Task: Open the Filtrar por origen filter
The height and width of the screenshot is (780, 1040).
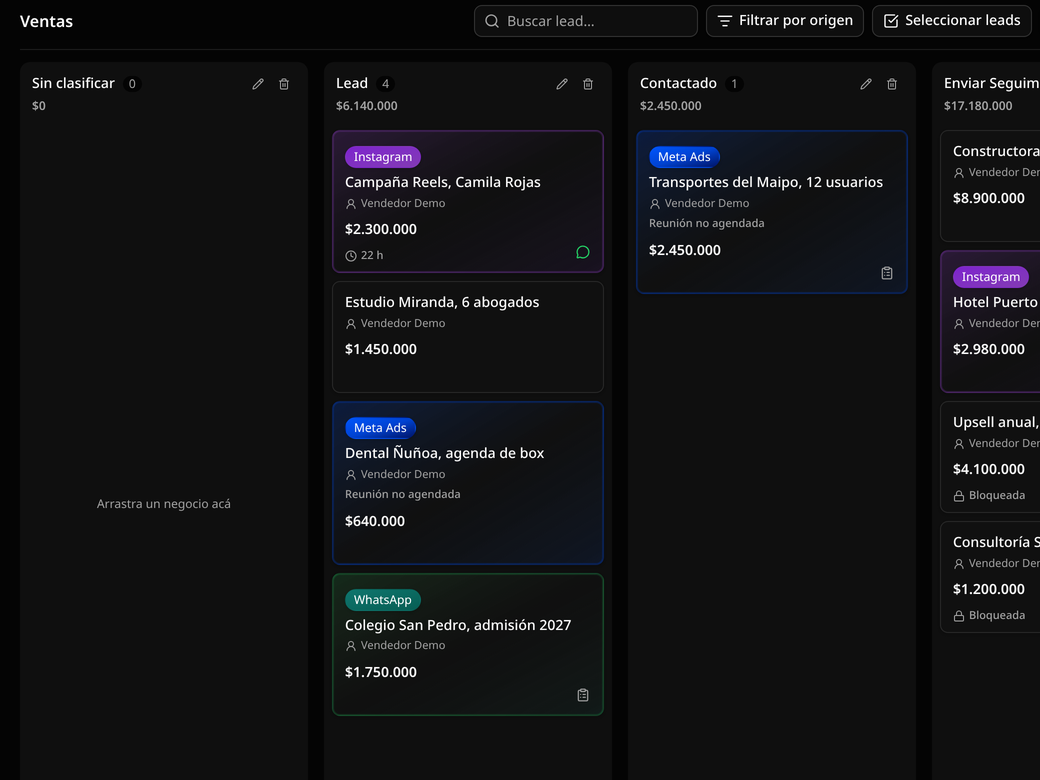Action: pyautogui.click(x=785, y=21)
